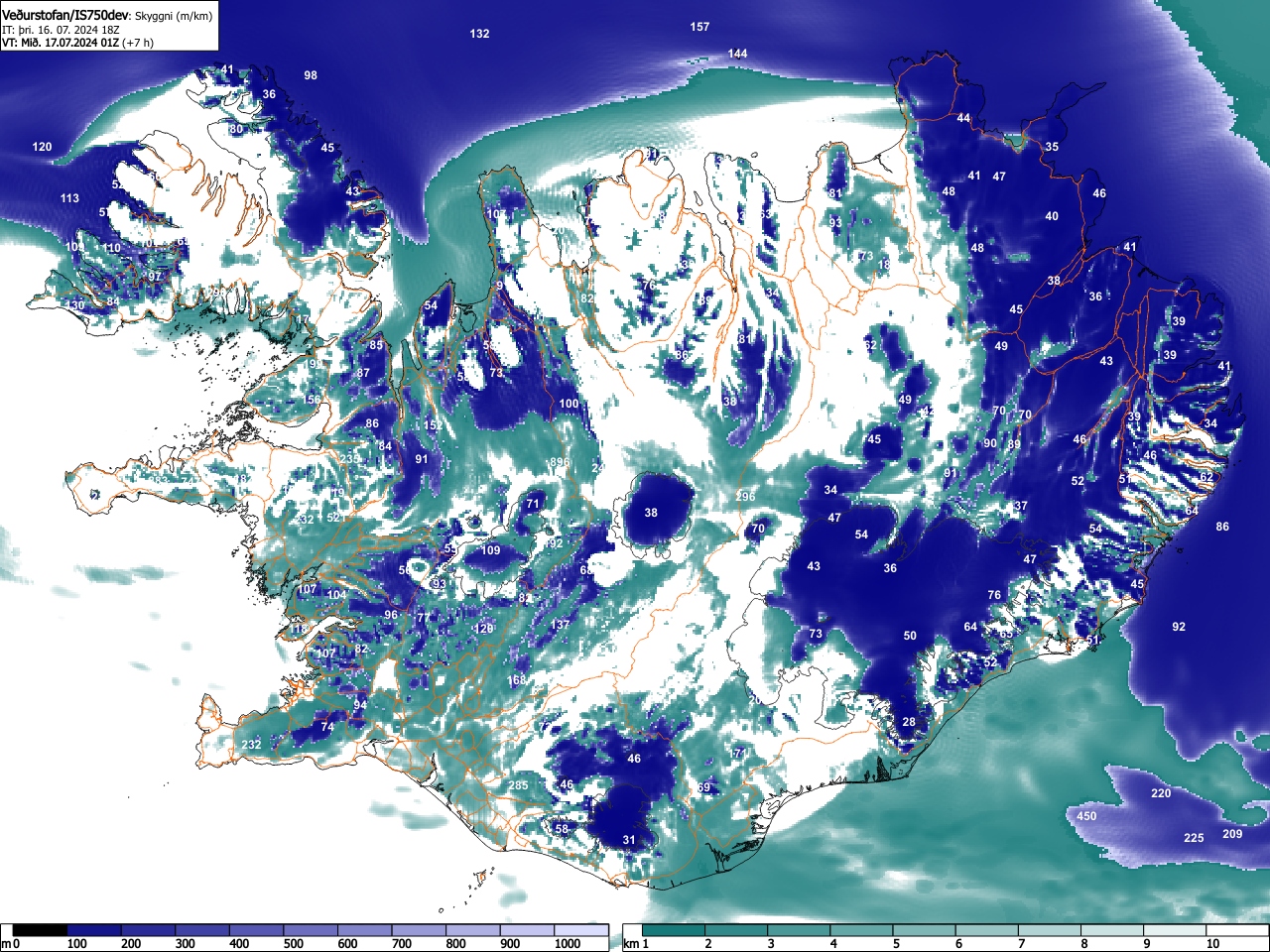Click the visibility value '168' in southwest Iceland
This screenshot has height=952, width=1270.
point(518,680)
